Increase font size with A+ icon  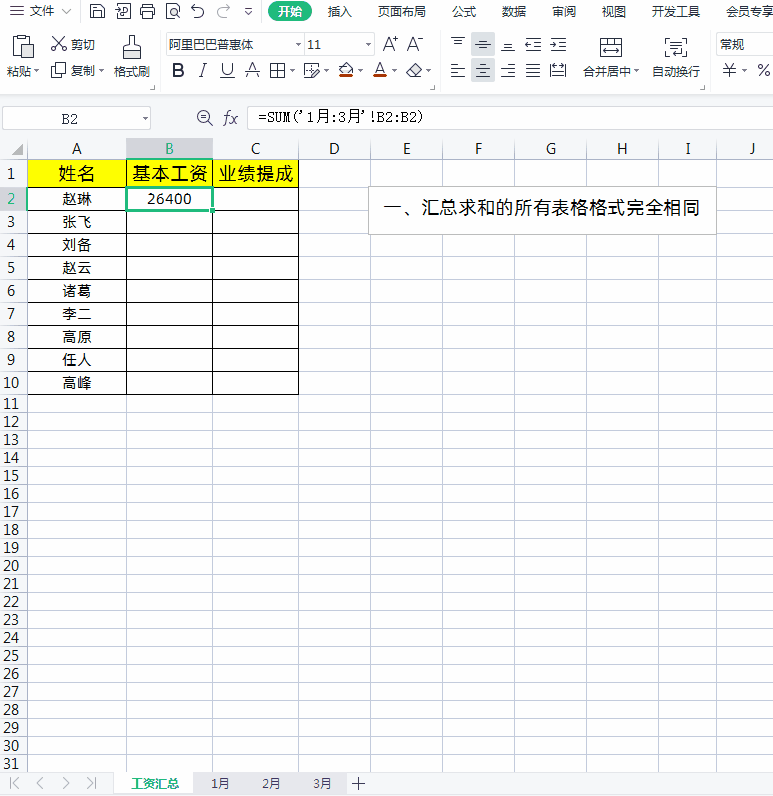point(390,44)
